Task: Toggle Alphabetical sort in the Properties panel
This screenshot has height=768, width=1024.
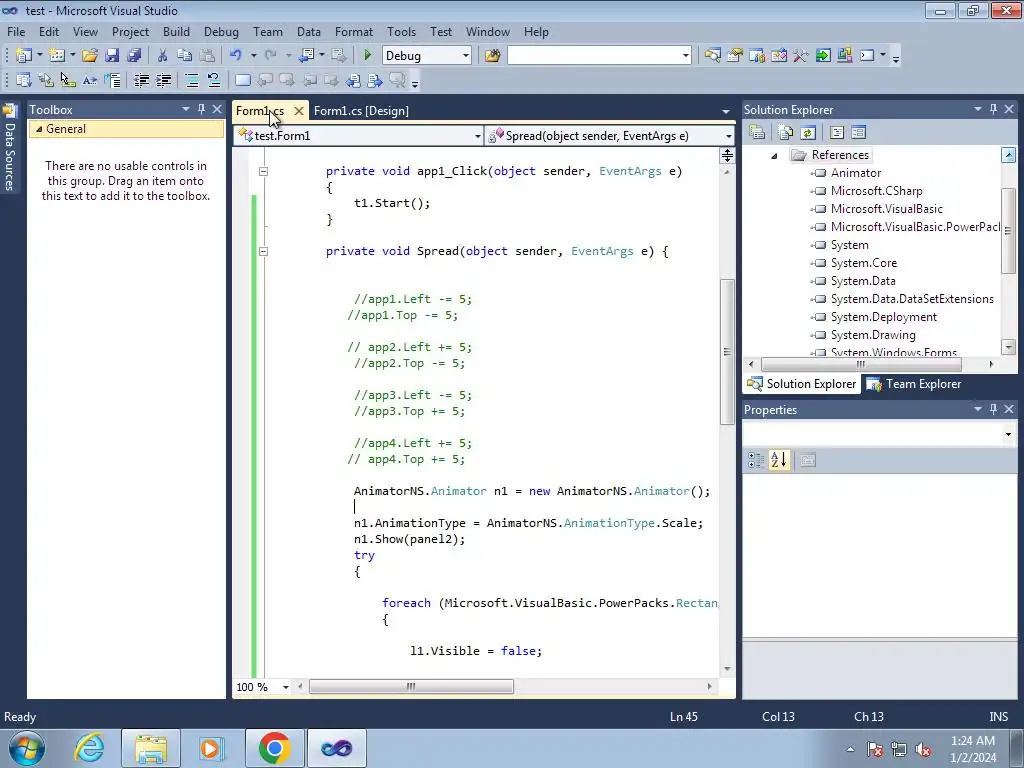Action: click(x=778, y=460)
